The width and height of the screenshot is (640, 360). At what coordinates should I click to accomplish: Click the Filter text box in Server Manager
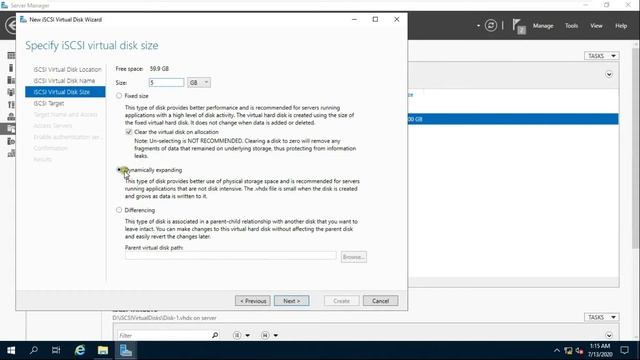164,335
